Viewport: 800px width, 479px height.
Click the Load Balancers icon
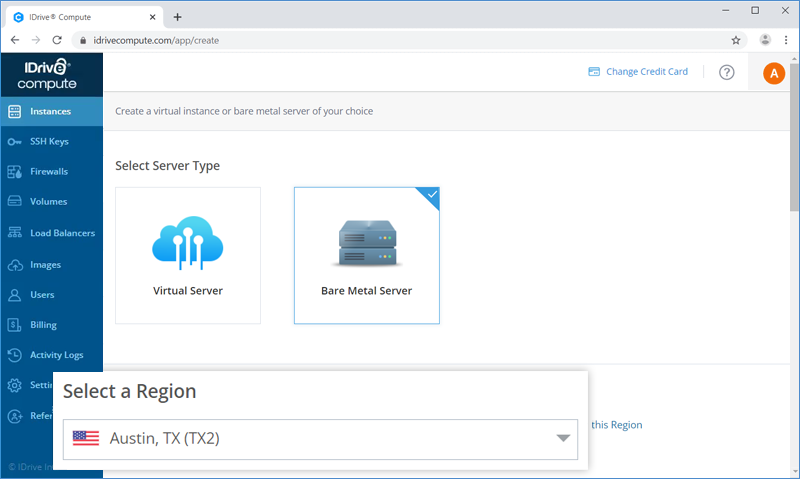15,233
